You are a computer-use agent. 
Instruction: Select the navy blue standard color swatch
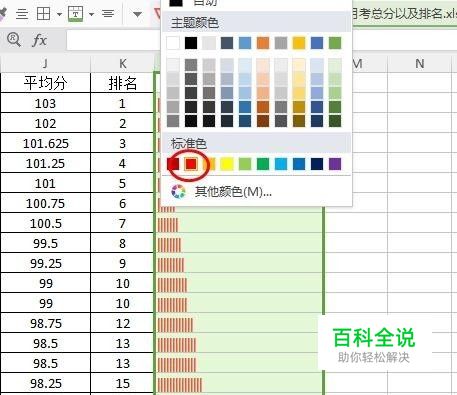(x=317, y=164)
